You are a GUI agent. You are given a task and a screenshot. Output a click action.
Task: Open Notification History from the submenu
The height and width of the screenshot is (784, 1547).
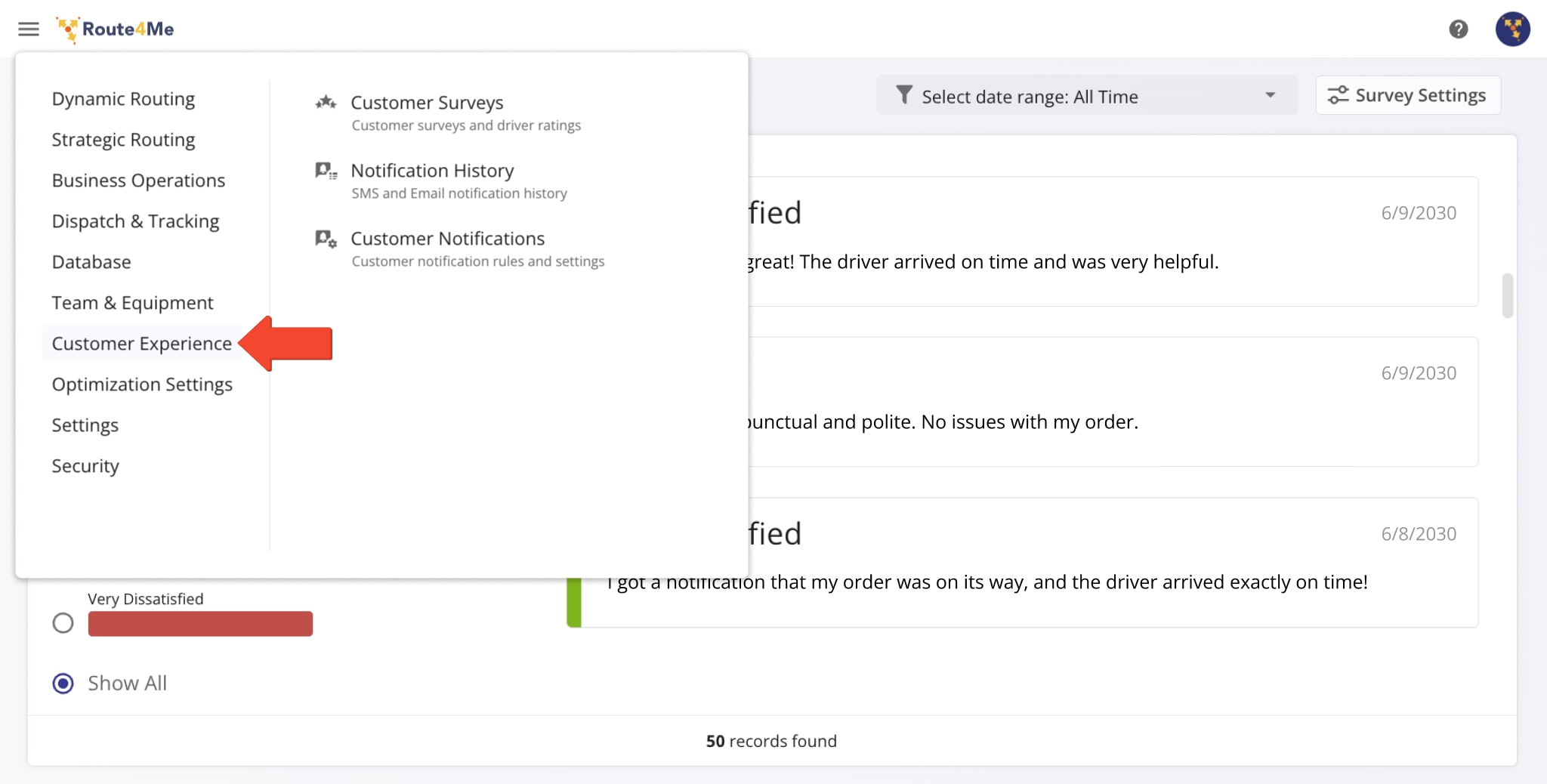pyautogui.click(x=432, y=171)
